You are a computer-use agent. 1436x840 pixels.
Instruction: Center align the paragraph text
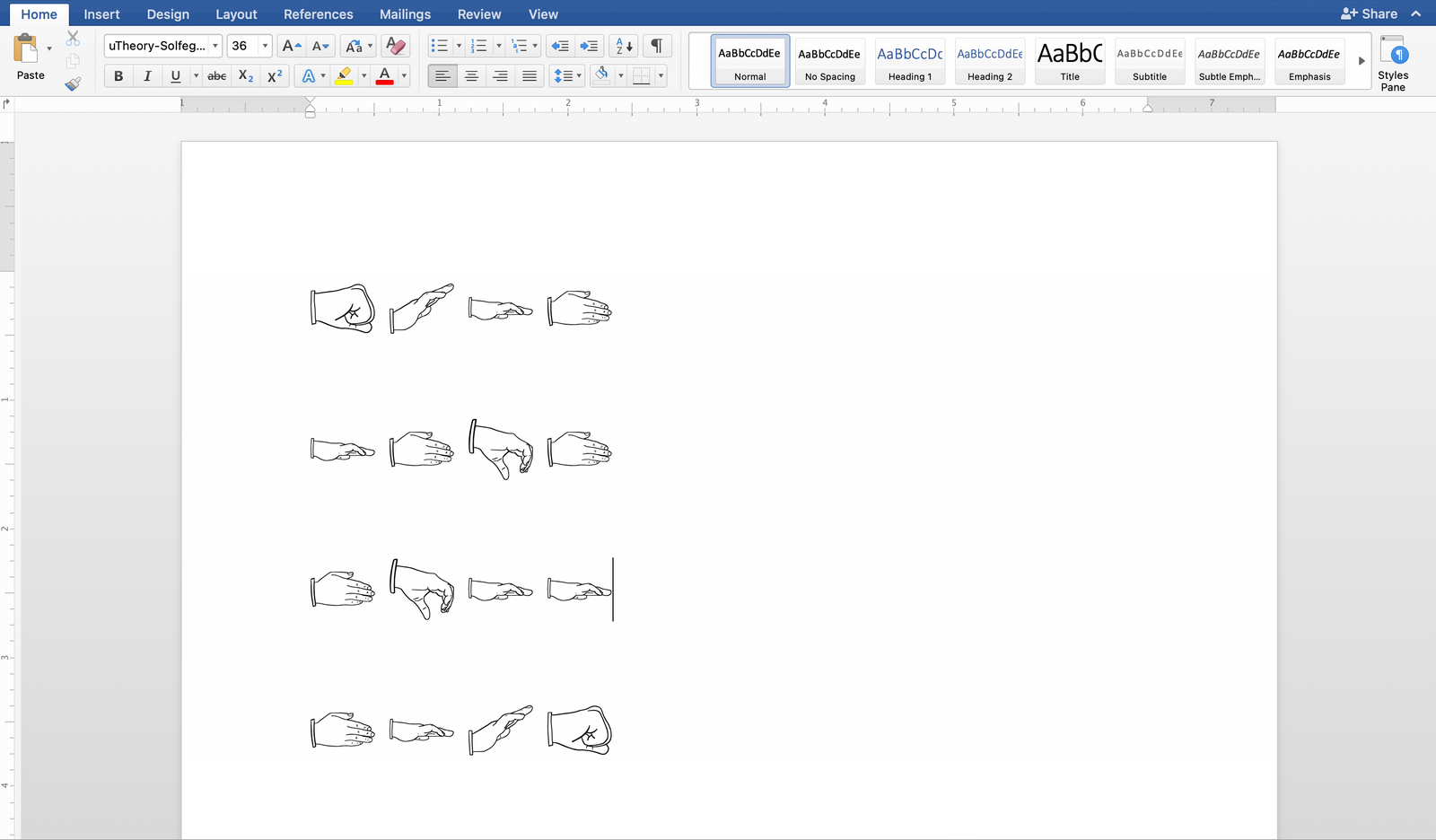pyautogui.click(x=471, y=76)
